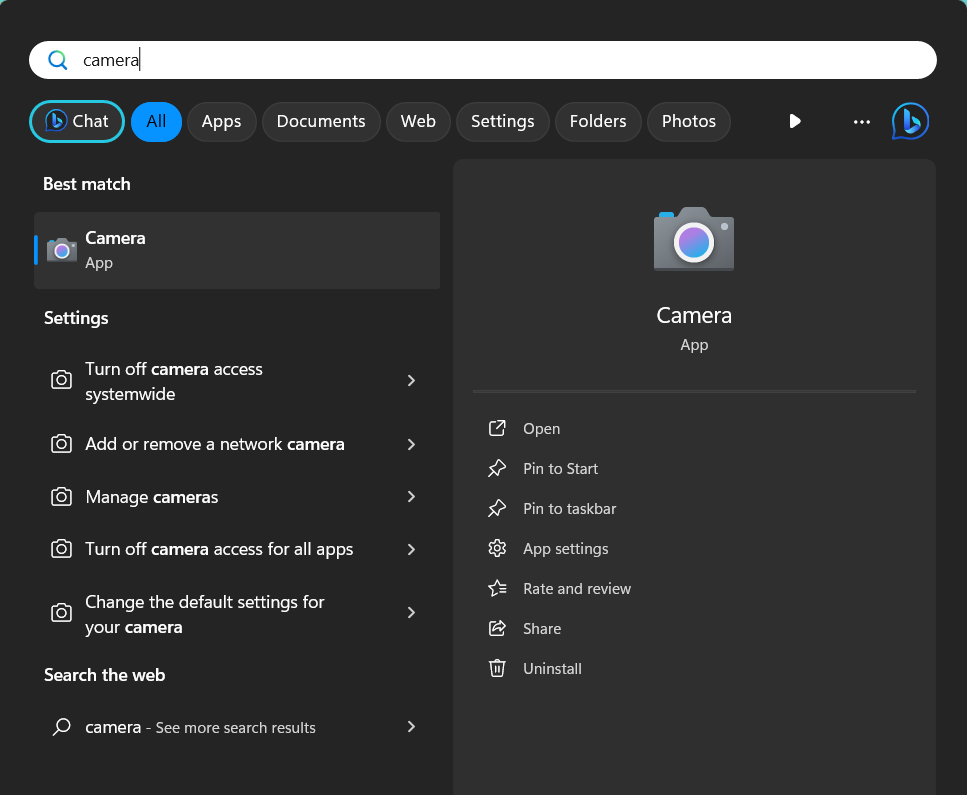Select the Documents filter tab

click(x=321, y=121)
